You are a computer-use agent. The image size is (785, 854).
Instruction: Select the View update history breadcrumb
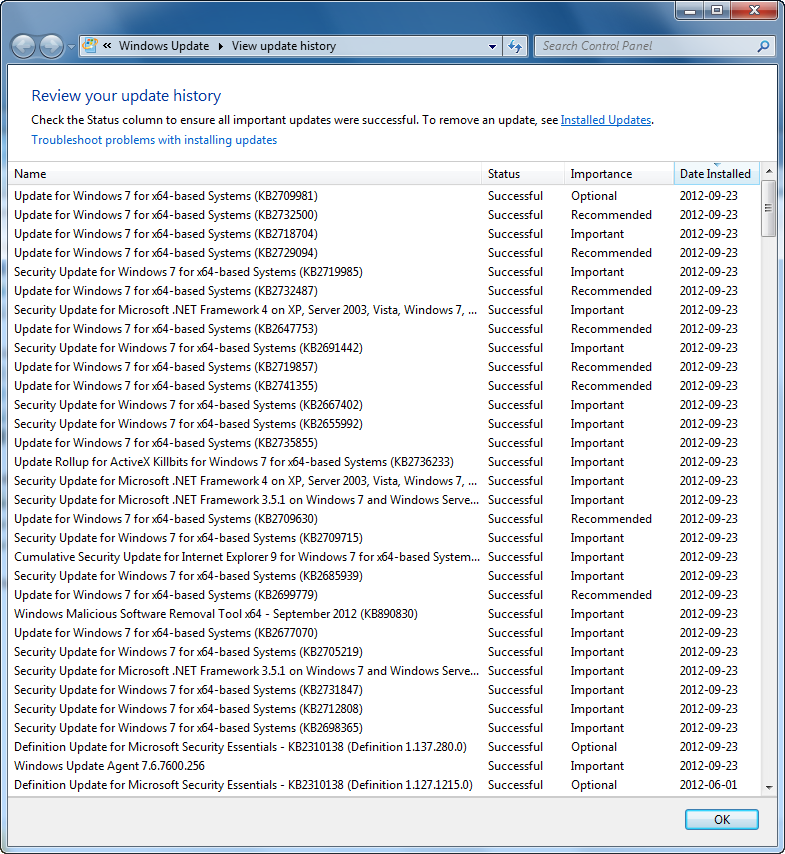(x=284, y=46)
